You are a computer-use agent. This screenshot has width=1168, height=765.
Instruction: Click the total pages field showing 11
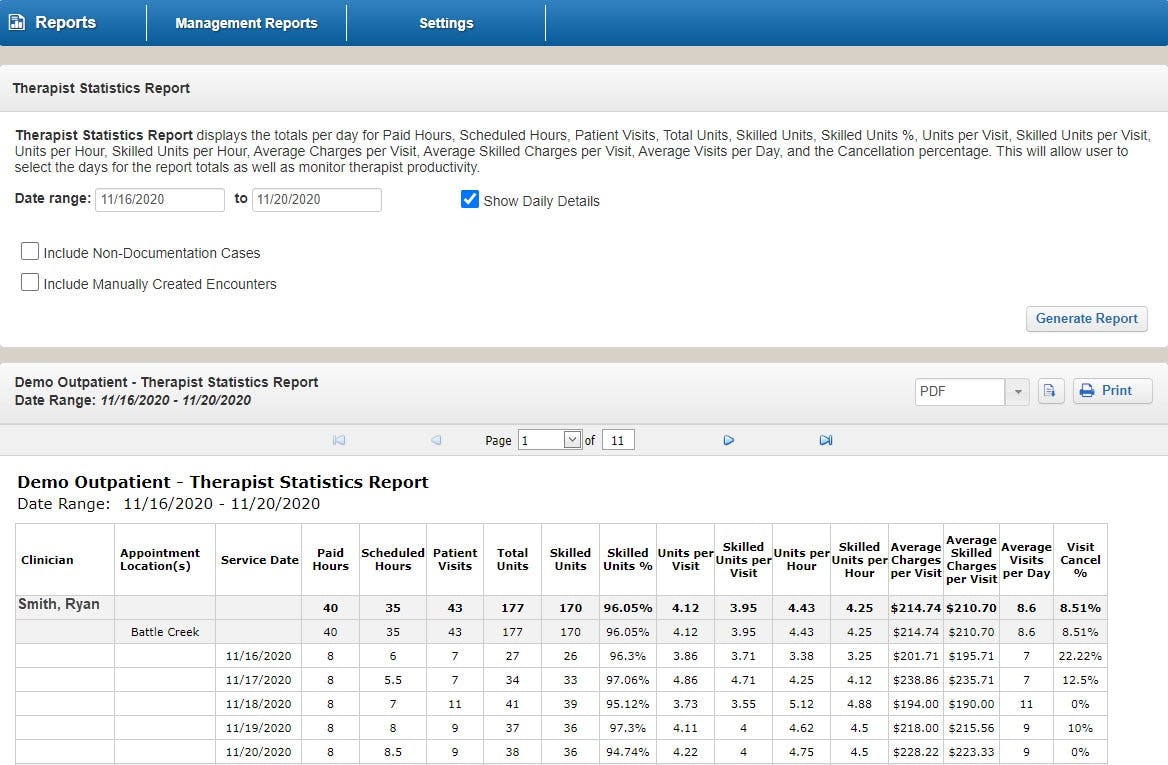pyautogui.click(x=618, y=440)
